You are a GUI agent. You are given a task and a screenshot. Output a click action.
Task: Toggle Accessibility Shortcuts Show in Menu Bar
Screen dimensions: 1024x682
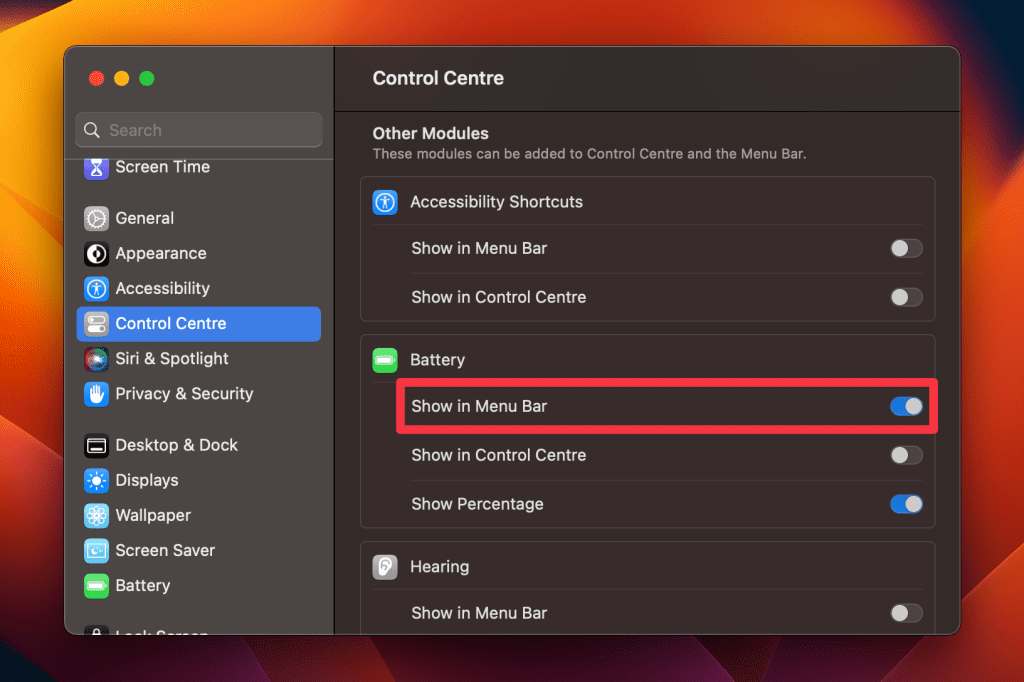coord(906,248)
